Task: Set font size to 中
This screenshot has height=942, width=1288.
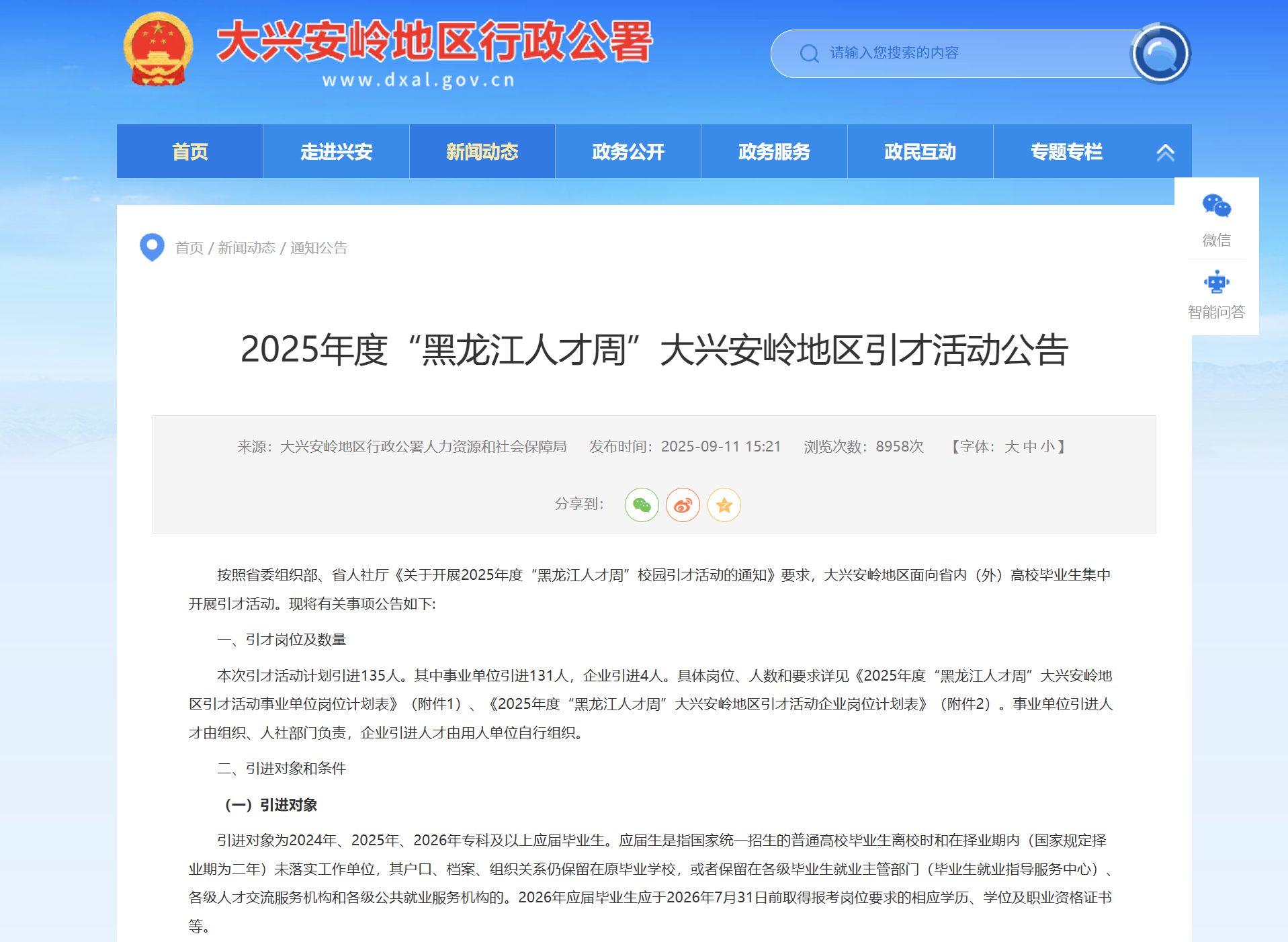Action: 1029,447
